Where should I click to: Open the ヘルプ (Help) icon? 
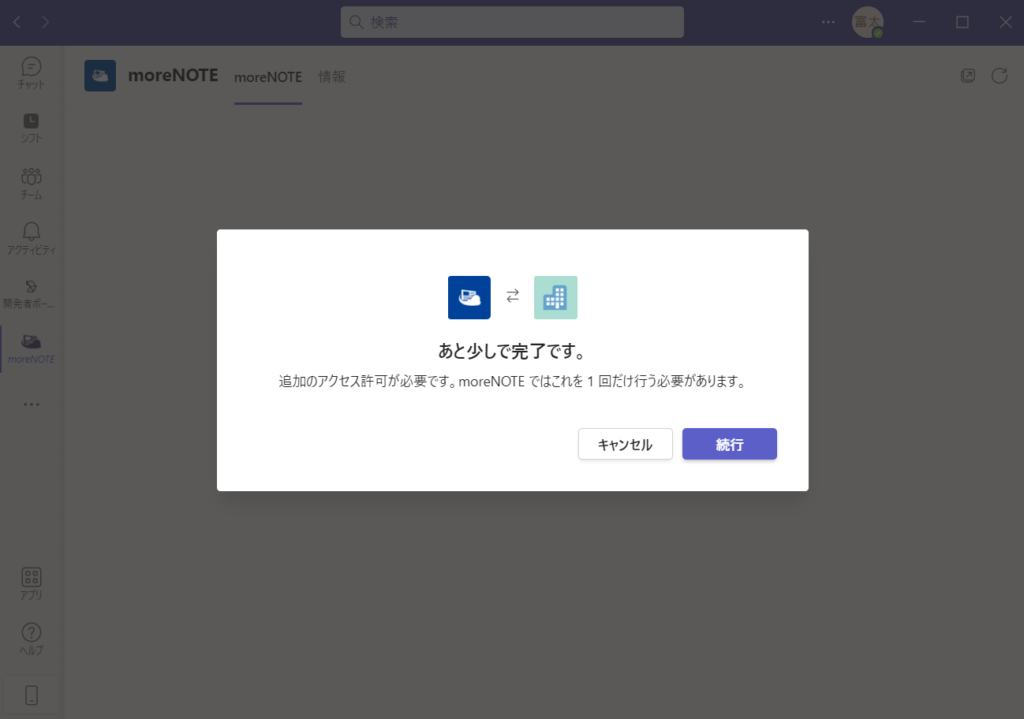tap(31, 639)
